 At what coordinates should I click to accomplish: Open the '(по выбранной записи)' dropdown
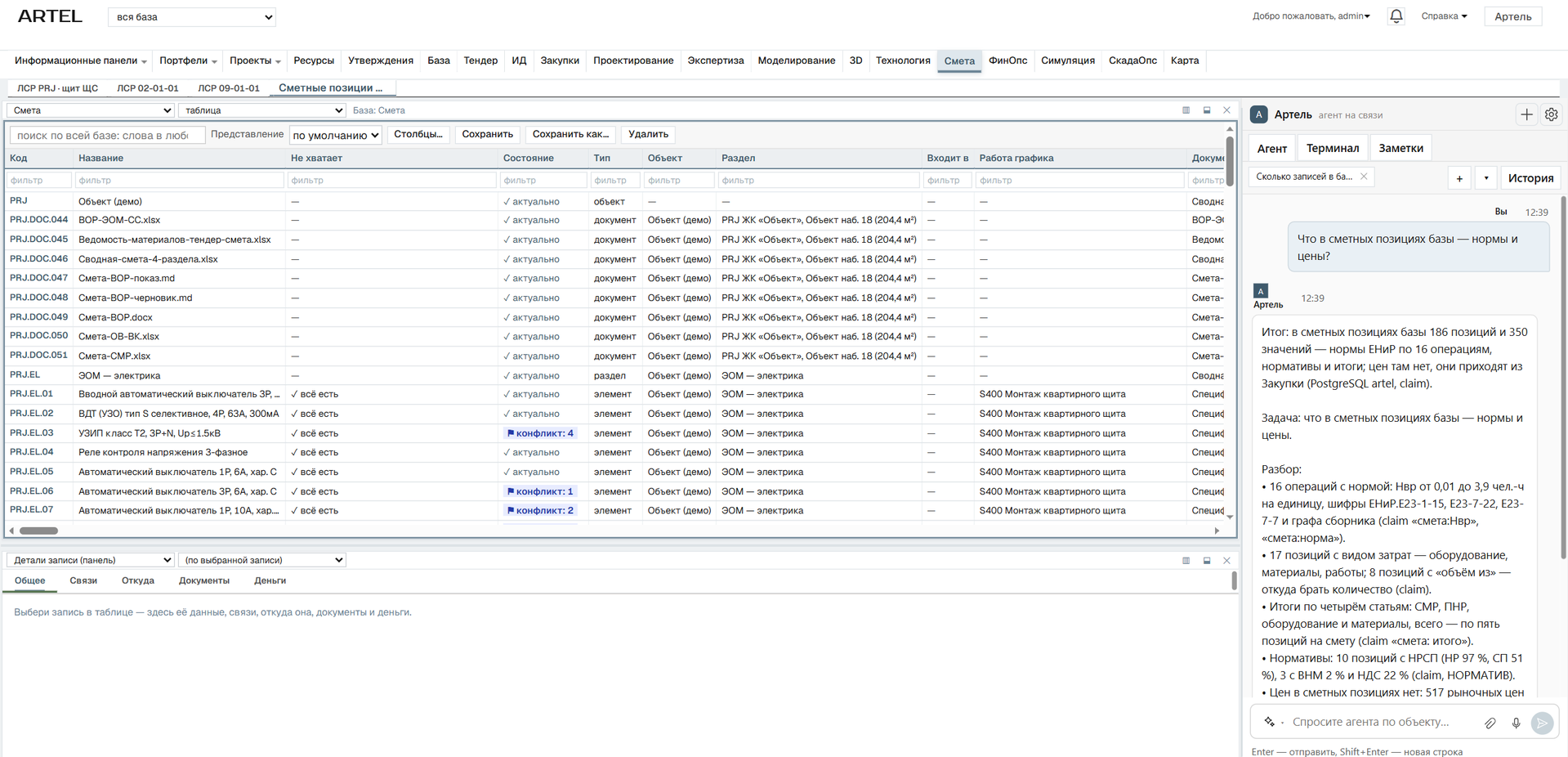261,560
